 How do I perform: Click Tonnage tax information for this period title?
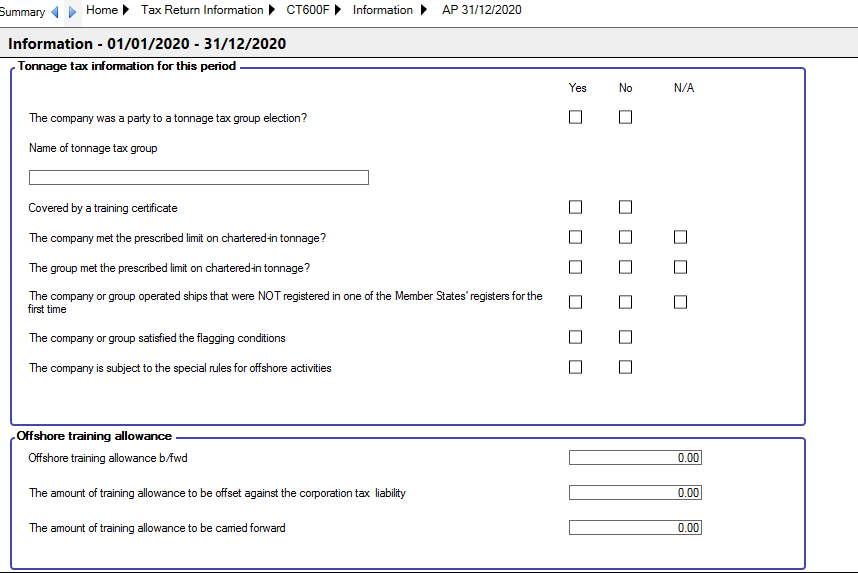[126, 66]
